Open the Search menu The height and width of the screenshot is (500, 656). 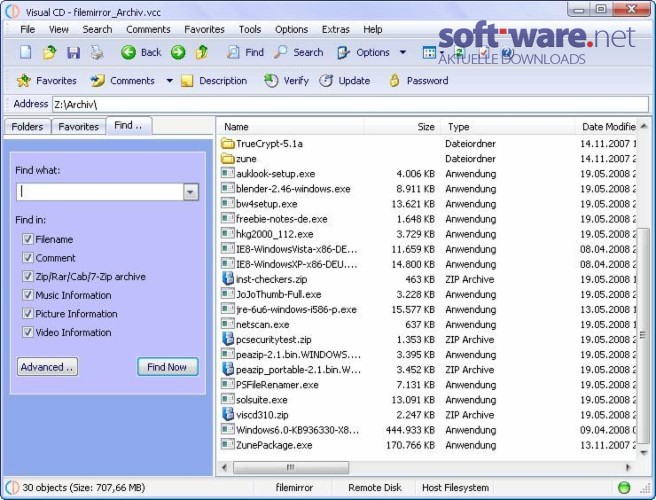tap(97, 29)
